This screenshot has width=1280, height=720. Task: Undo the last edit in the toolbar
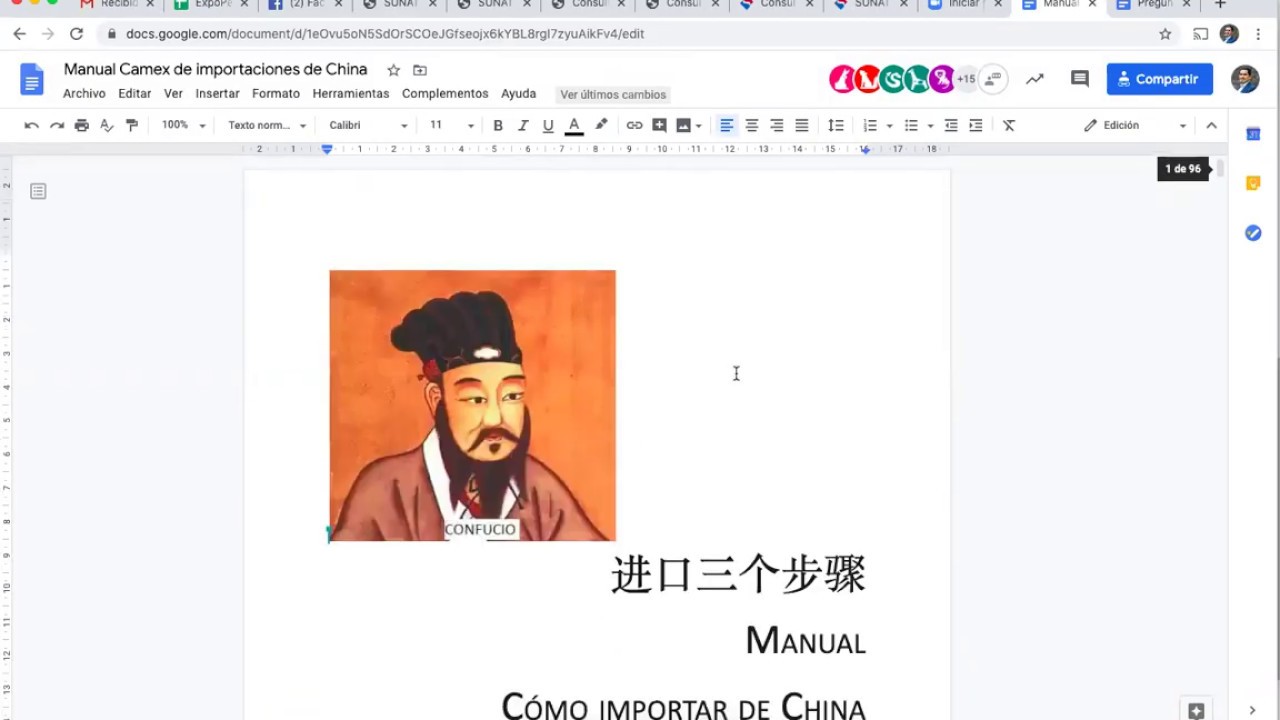(32, 125)
